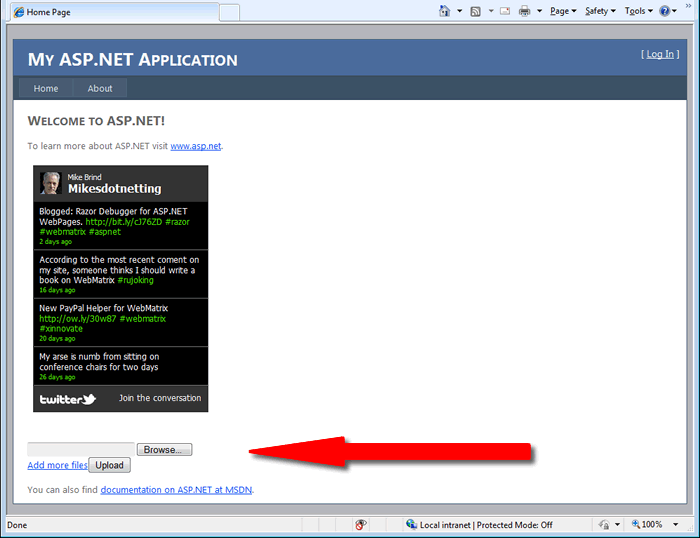The height and width of the screenshot is (538, 700).
Task: Click Local intranet Protected Mode status text
Action: tap(486, 525)
